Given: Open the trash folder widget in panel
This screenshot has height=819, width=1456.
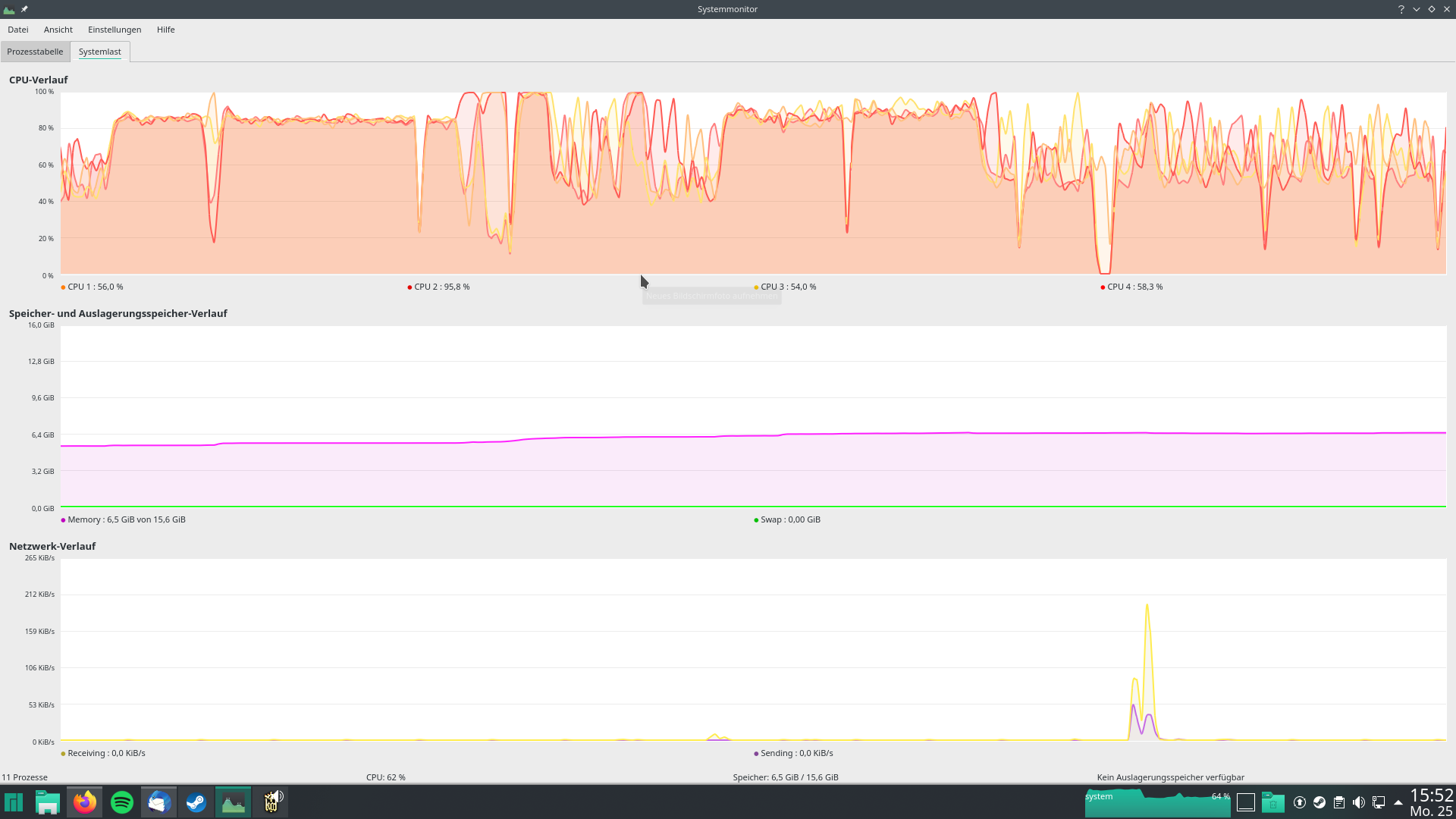Looking at the screenshot, I should pyautogui.click(x=1272, y=802).
